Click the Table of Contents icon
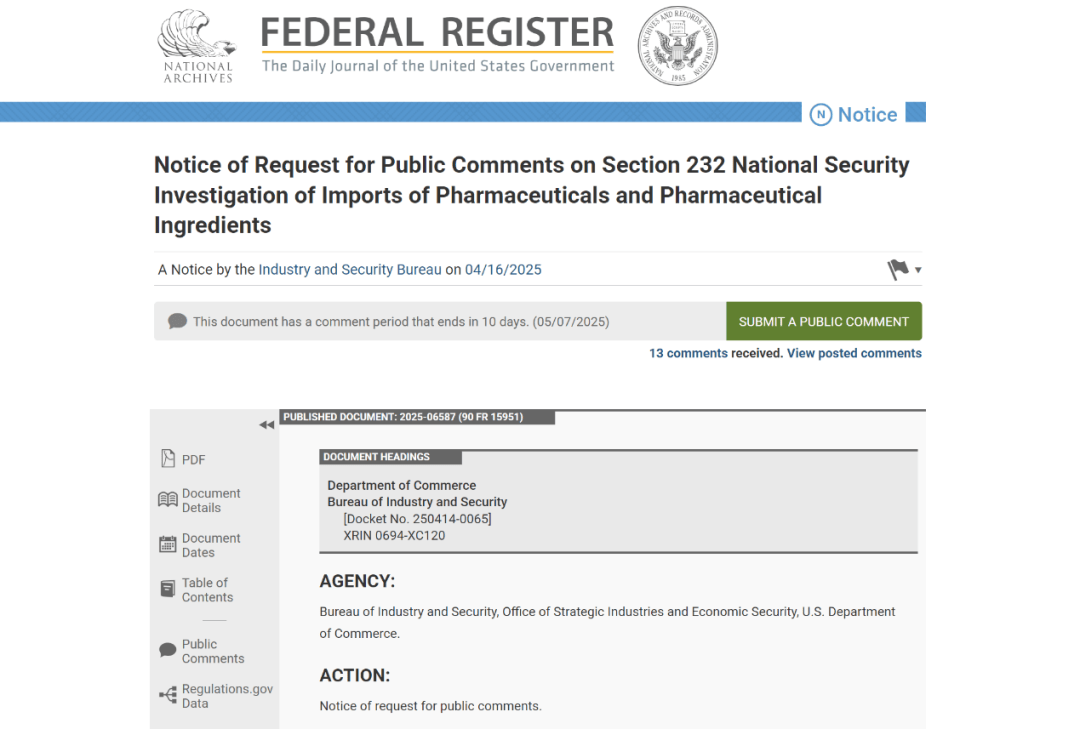The width and height of the screenshot is (1080, 729). click(x=168, y=589)
